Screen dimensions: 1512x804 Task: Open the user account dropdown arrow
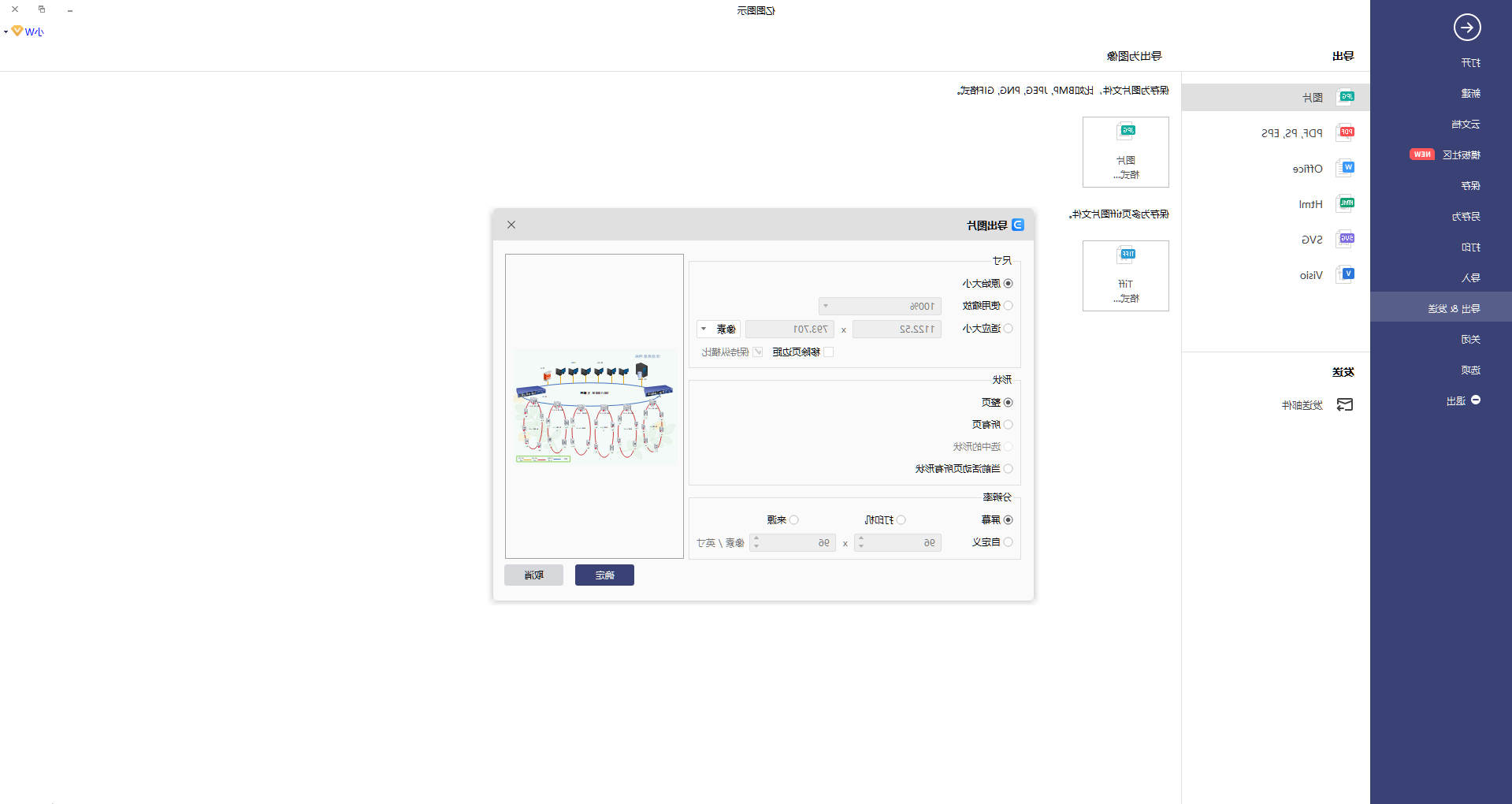pos(6,32)
